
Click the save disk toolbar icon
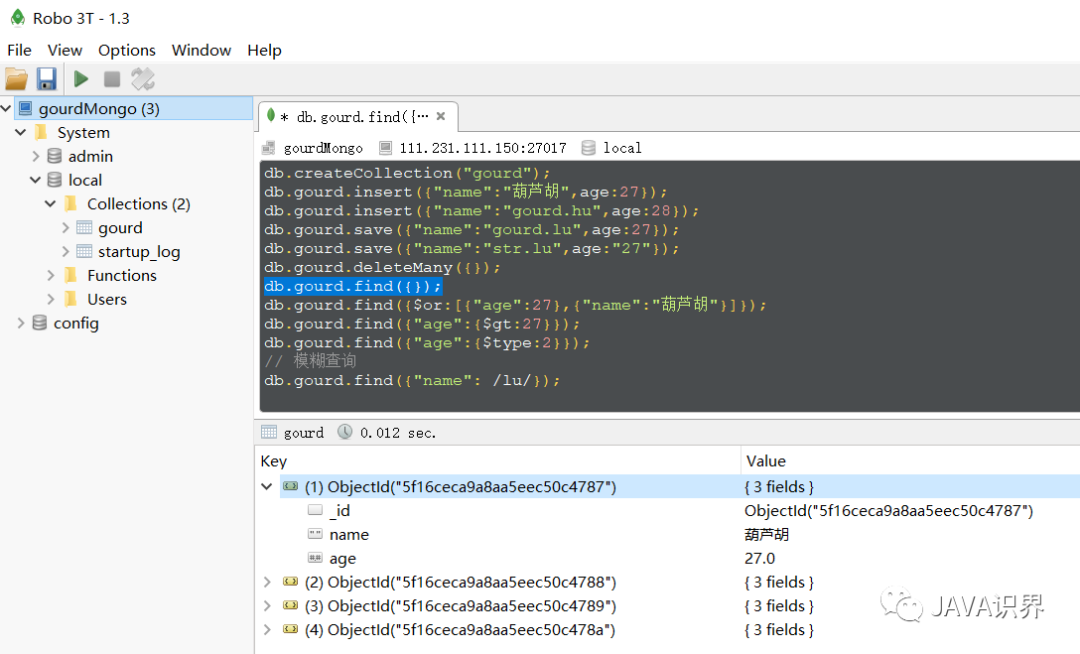[x=46, y=79]
